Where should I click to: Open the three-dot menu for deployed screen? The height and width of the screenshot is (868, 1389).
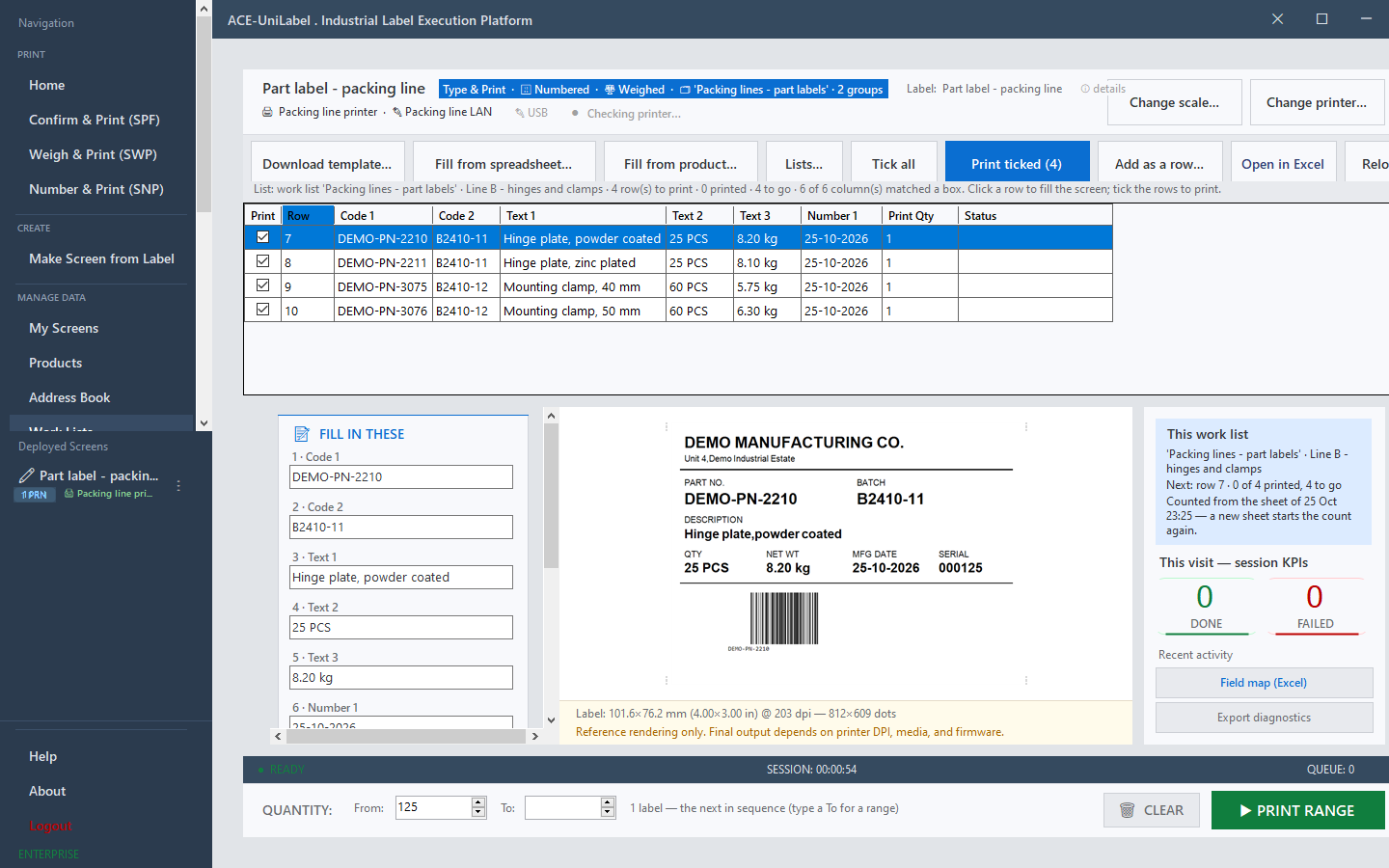tap(178, 485)
